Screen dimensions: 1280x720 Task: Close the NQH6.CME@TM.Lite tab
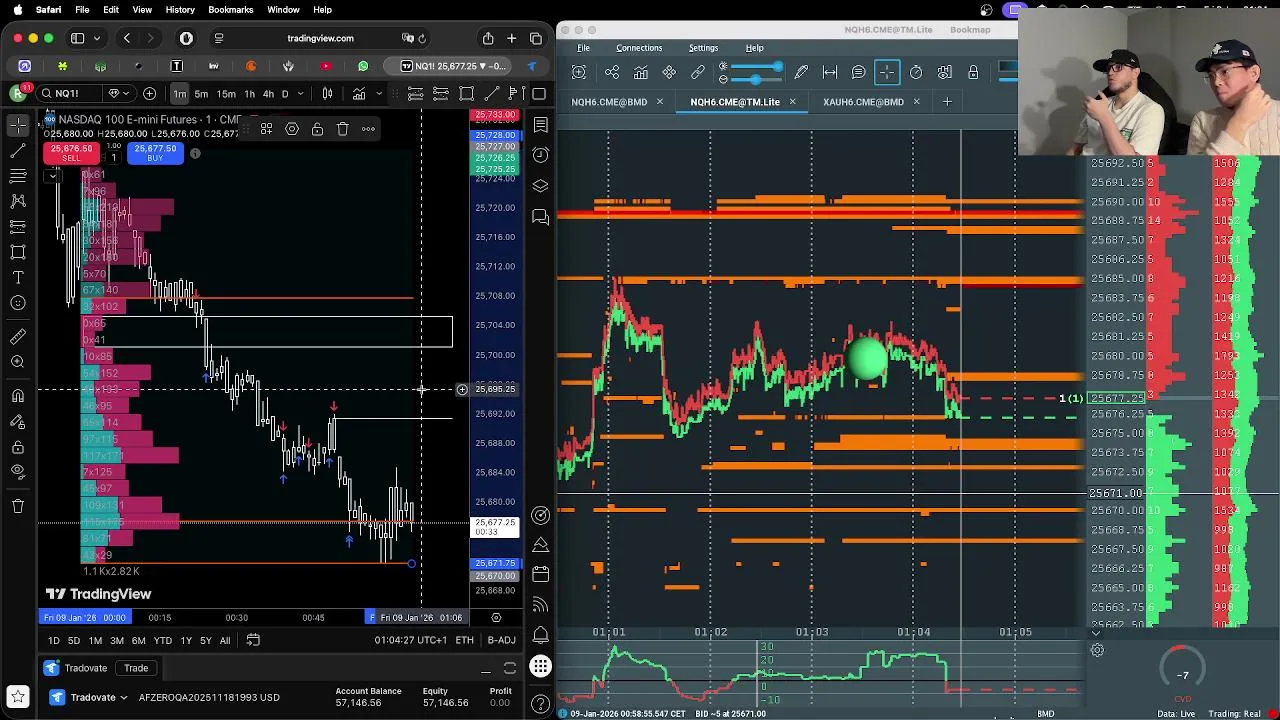(793, 102)
